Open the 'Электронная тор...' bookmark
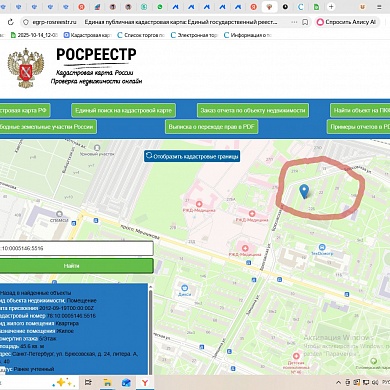The height and width of the screenshot is (390, 390). point(194,35)
